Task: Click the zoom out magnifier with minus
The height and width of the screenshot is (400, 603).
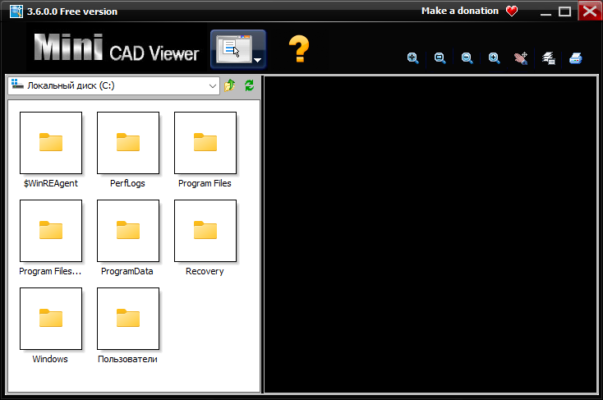Action: tap(467, 58)
